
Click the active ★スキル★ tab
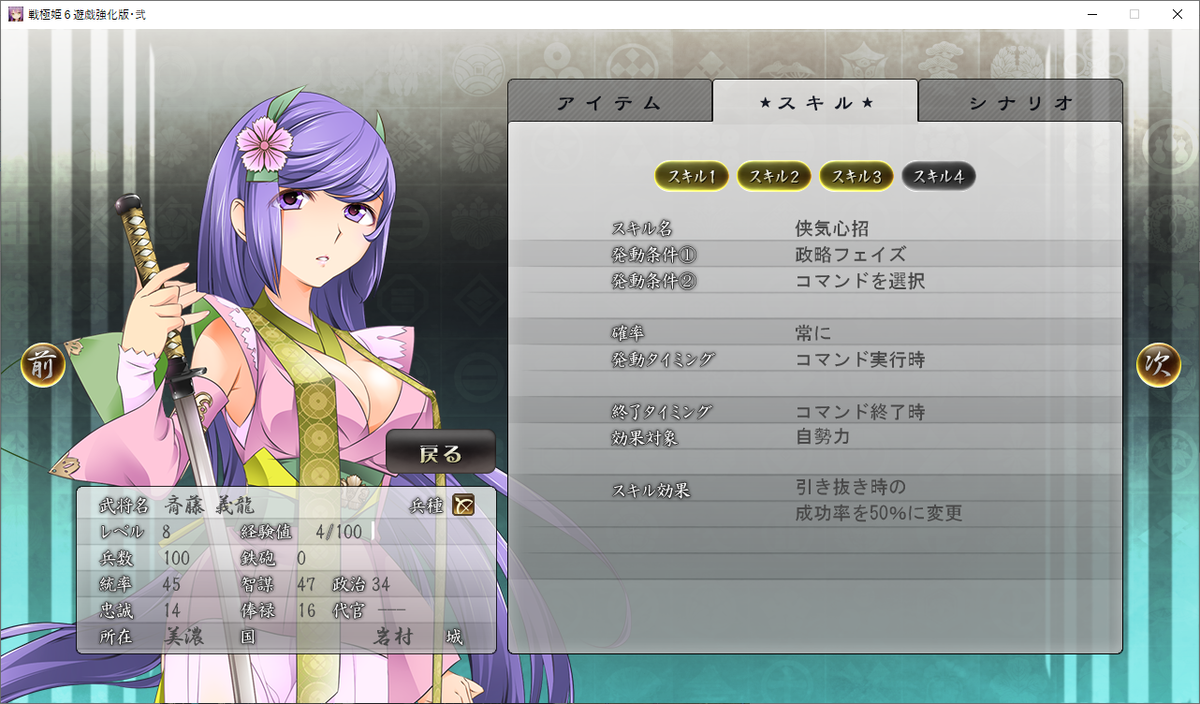click(x=815, y=101)
